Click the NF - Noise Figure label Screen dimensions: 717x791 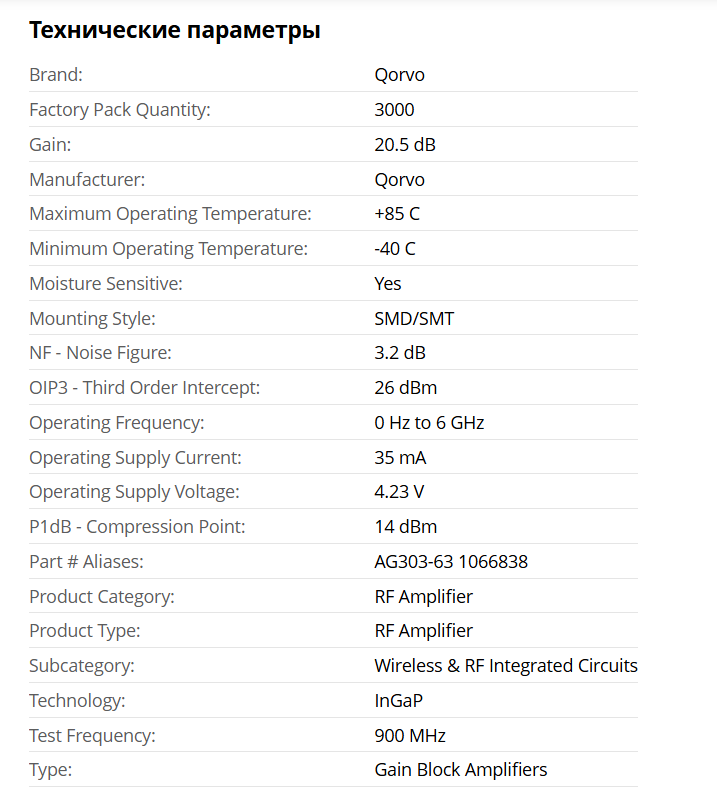click(100, 353)
